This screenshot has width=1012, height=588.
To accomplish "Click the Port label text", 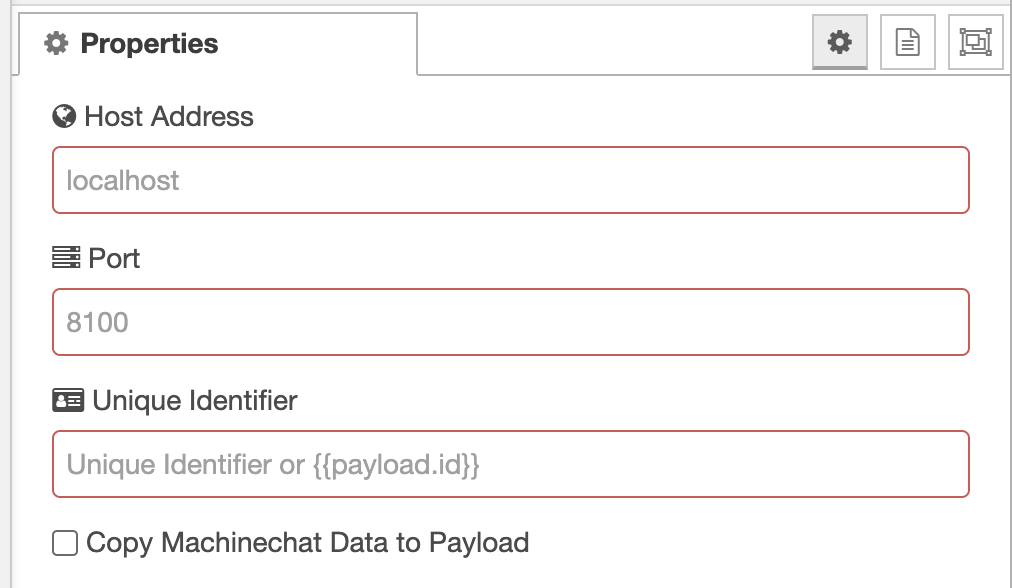I will [114, 259].
